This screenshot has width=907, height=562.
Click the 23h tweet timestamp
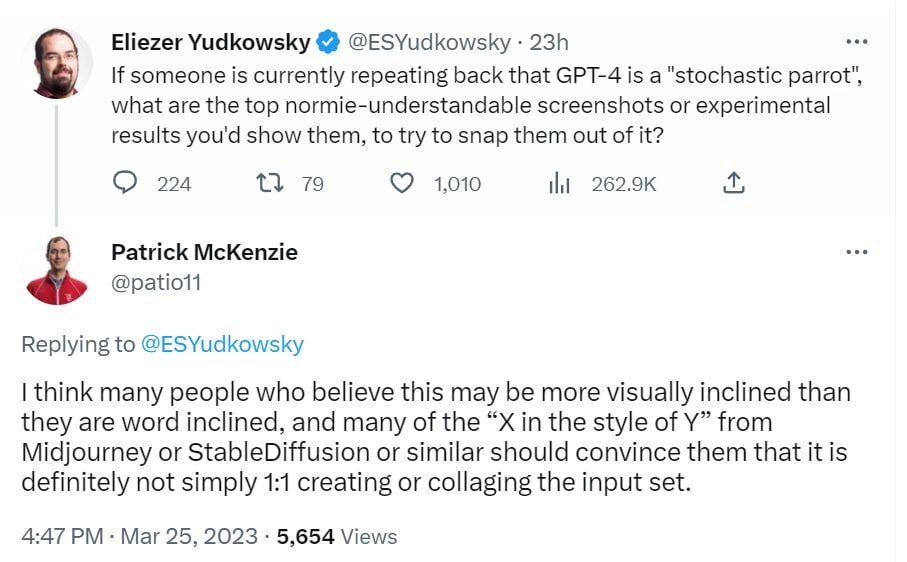[x=549, y=42]
